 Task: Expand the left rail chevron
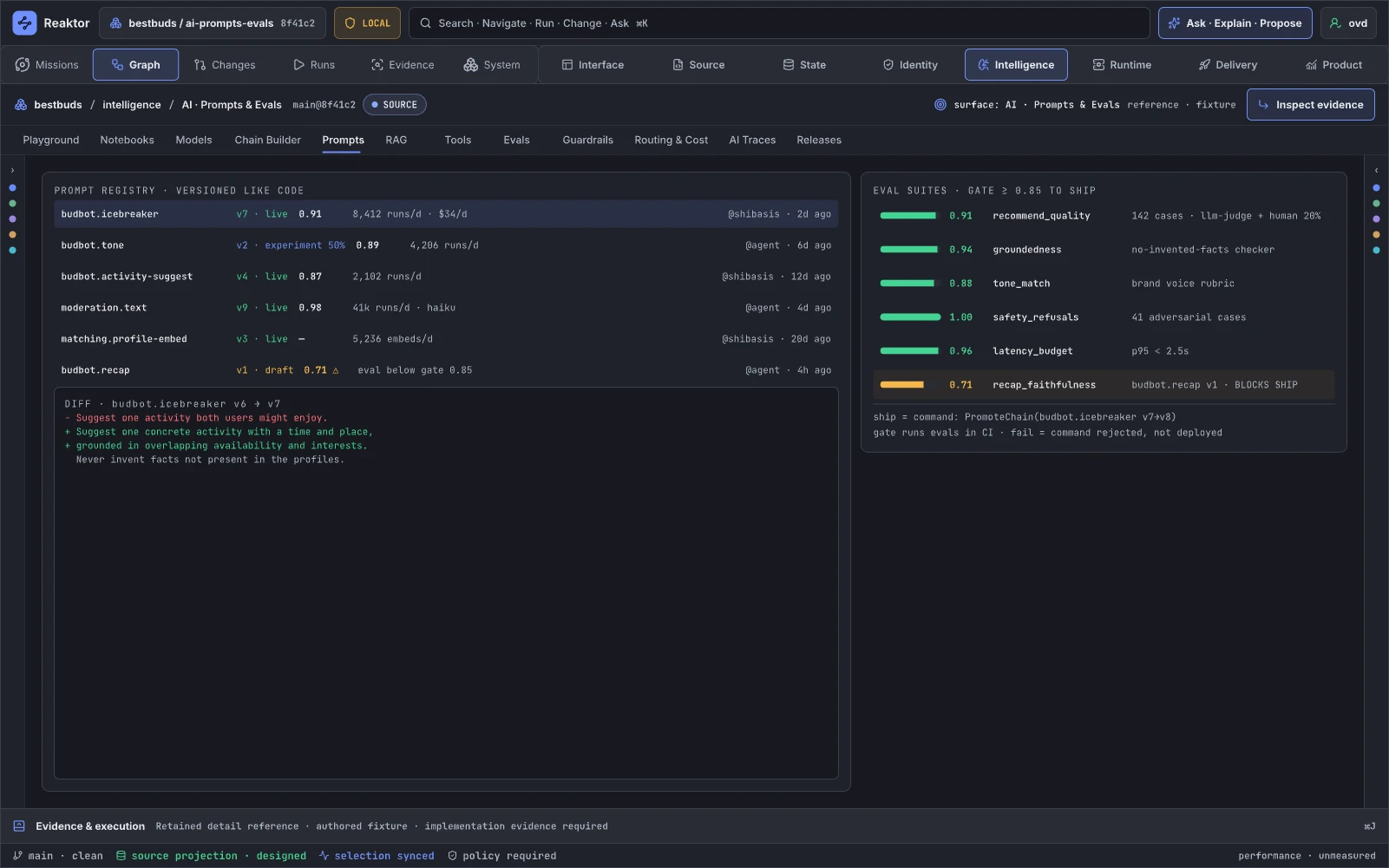tap(12, 171)
